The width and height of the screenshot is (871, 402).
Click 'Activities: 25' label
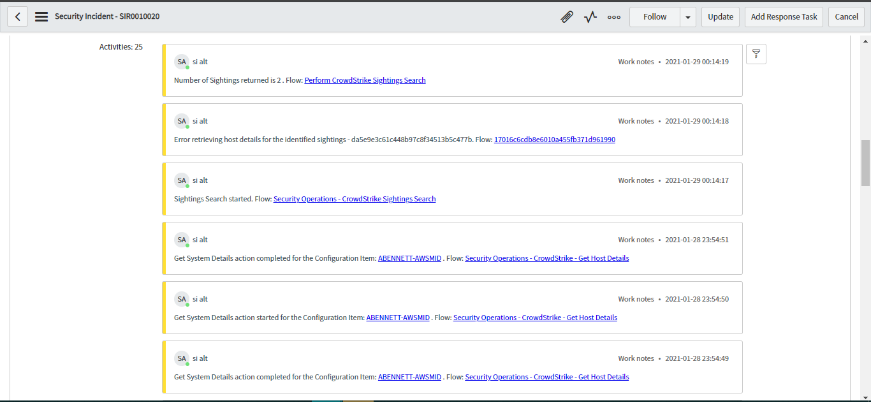point(121,47)
